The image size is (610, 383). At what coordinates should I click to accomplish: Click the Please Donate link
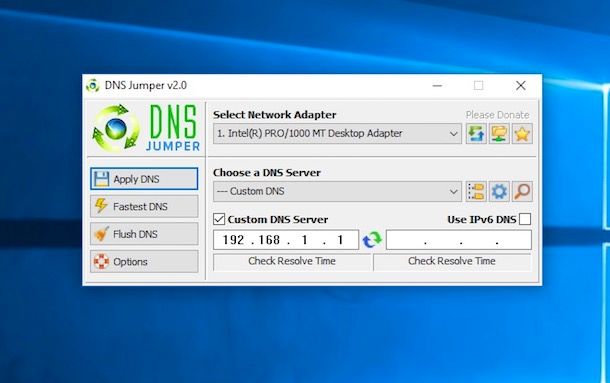coord(498,115)
